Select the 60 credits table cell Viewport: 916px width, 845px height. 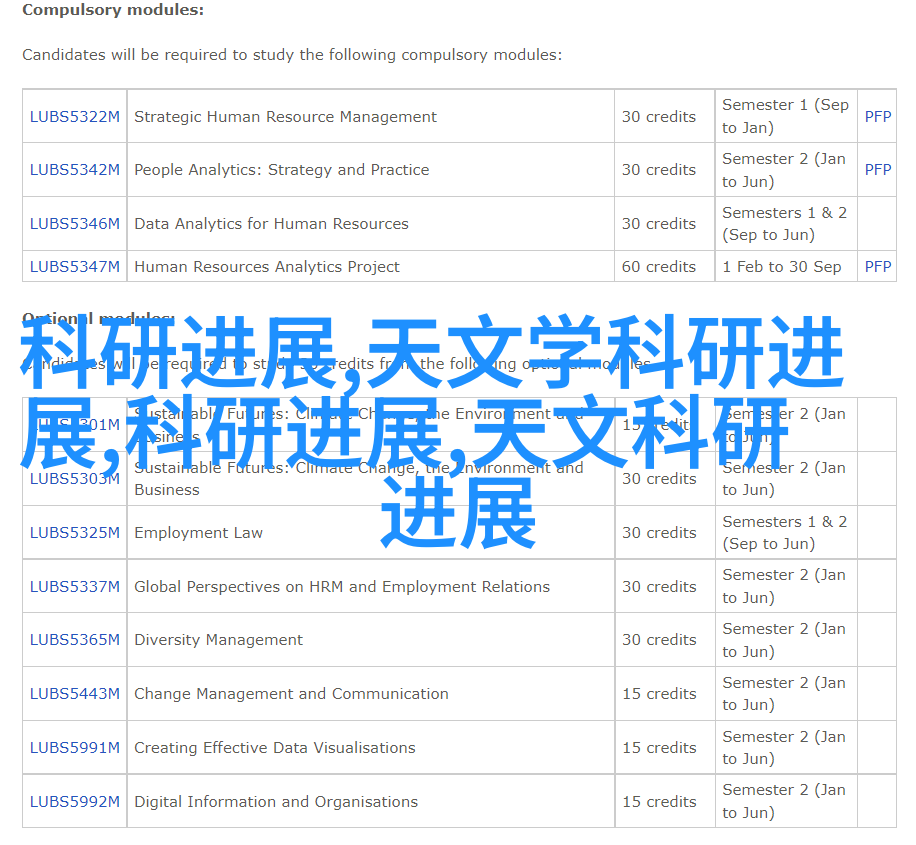658,267
